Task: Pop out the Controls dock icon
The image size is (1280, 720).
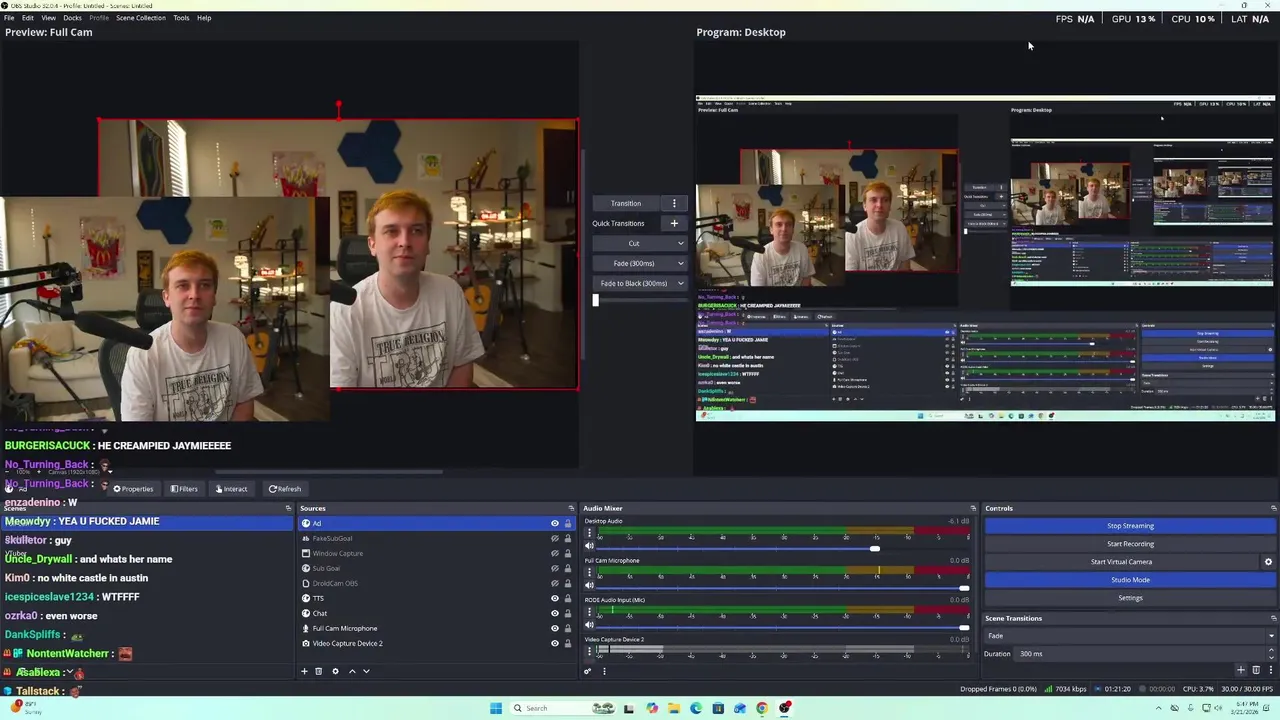Action: pos(1272,508)
